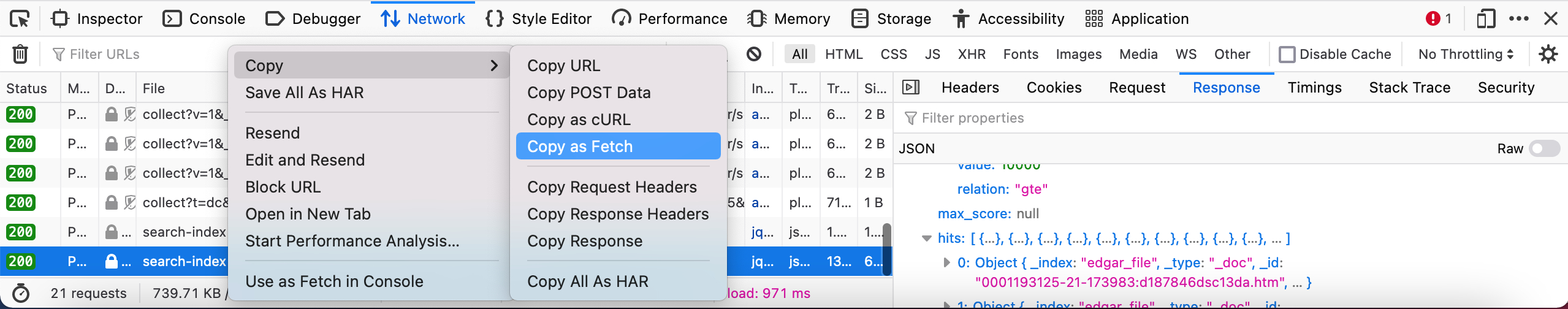This screenshot has width=1568, height=309.
Task: Open Network settings gear icon
Action: tap(1548, 54)
